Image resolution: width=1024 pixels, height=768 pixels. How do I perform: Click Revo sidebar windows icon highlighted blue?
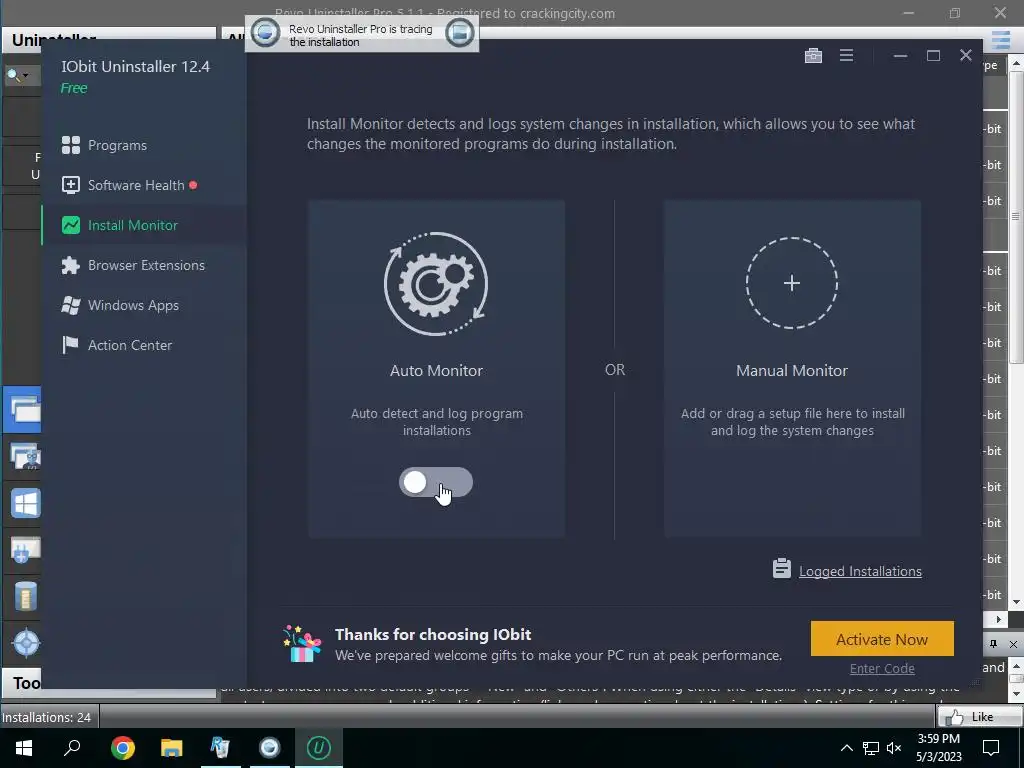tap(23, 409)
